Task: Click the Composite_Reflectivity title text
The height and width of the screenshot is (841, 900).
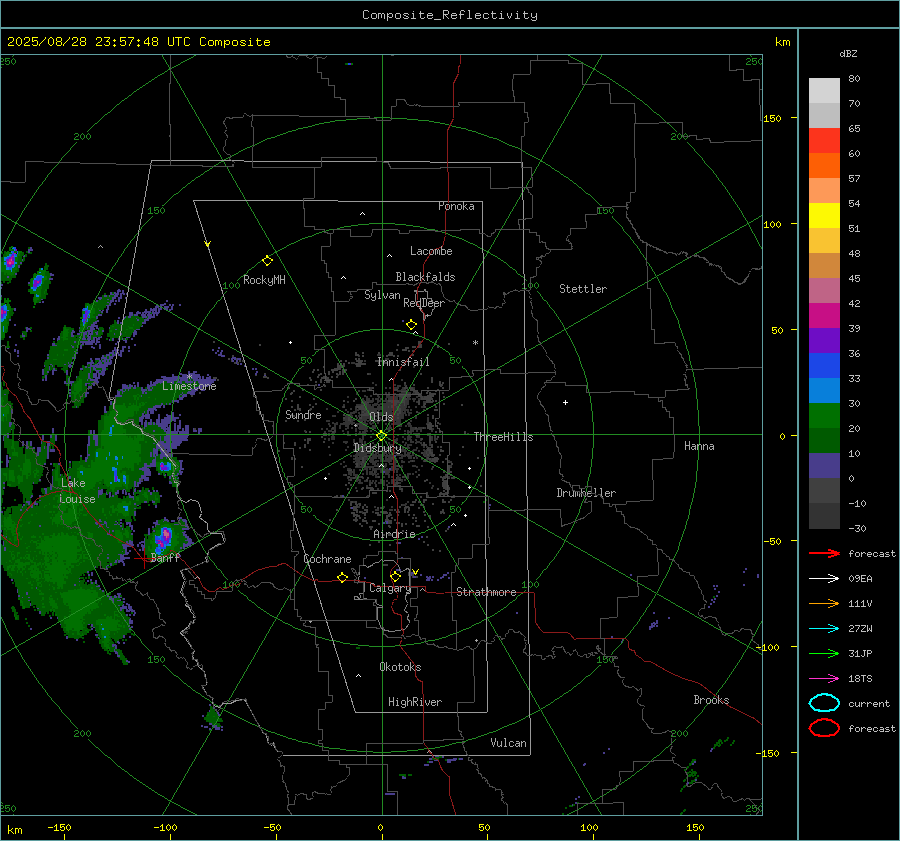Action: [x=450, y=15]
